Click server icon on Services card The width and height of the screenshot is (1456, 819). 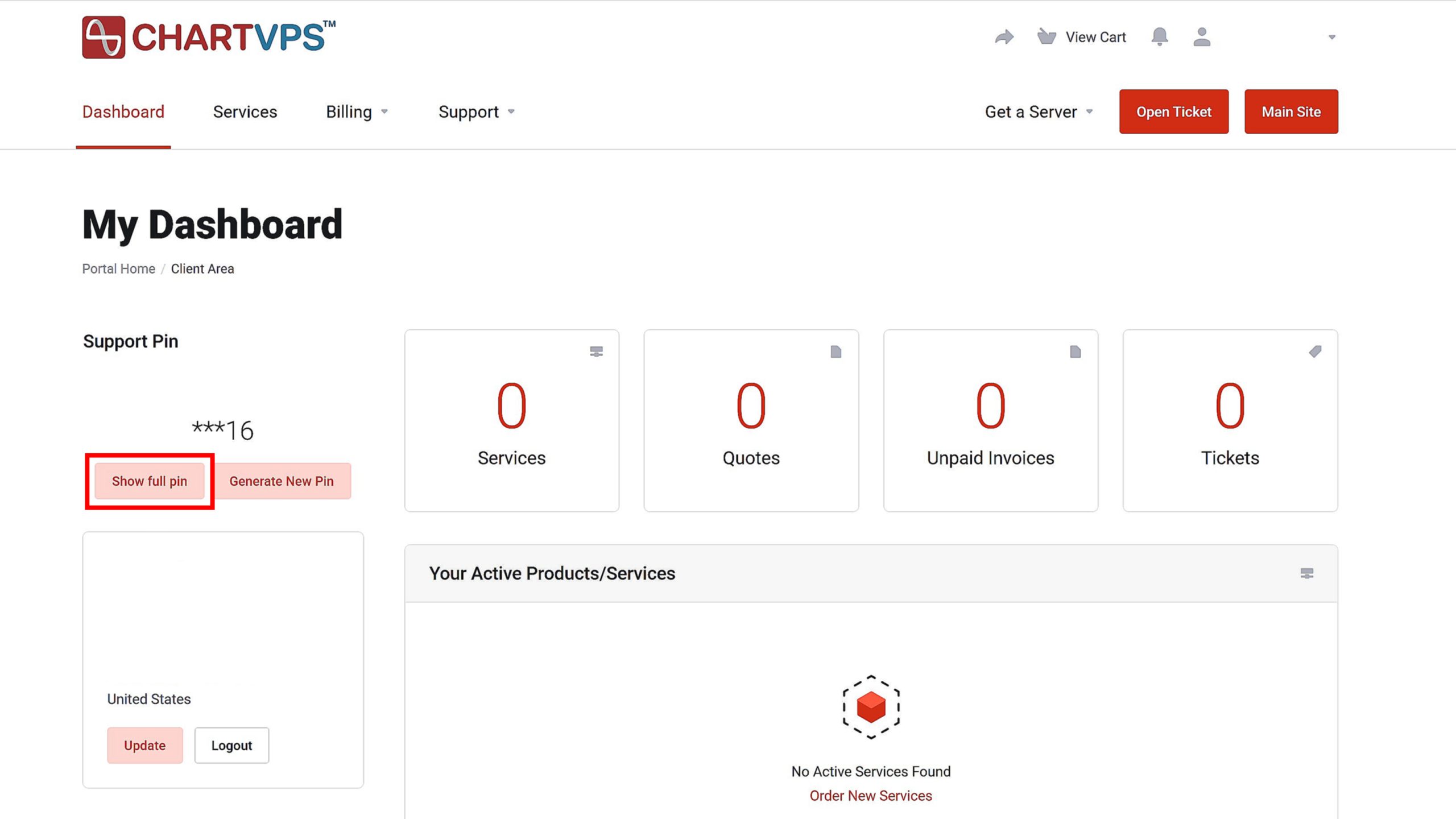tap(596, 351)
